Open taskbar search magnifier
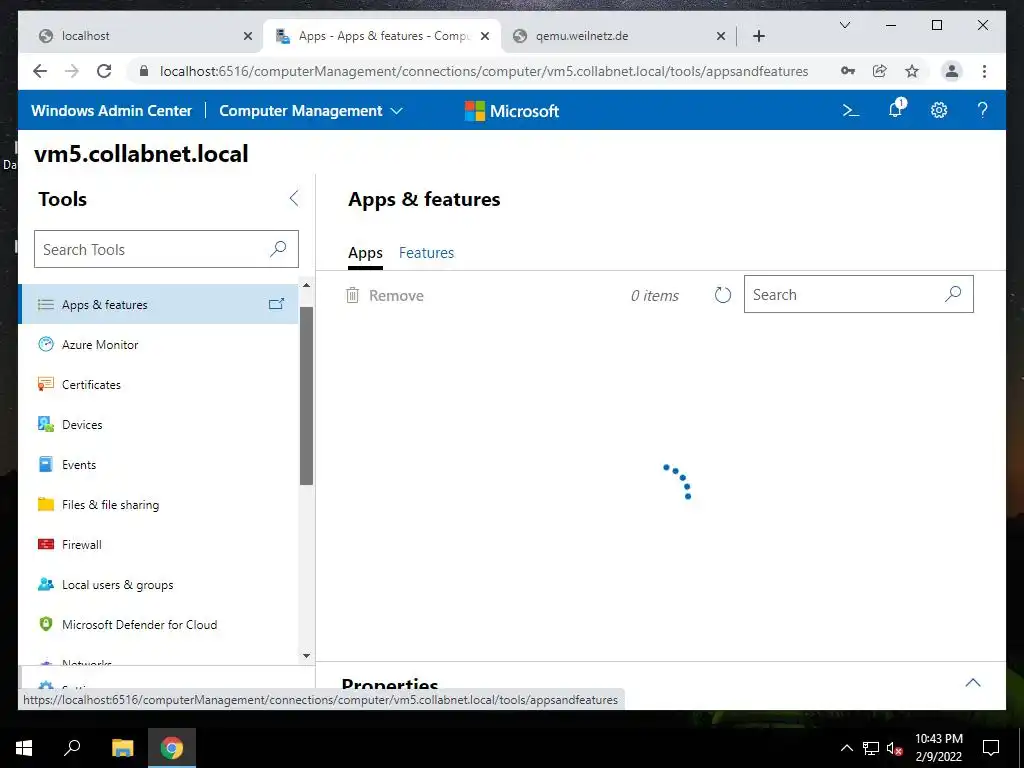The height and width of the screenshot is (768, 1024). (72, 748)
